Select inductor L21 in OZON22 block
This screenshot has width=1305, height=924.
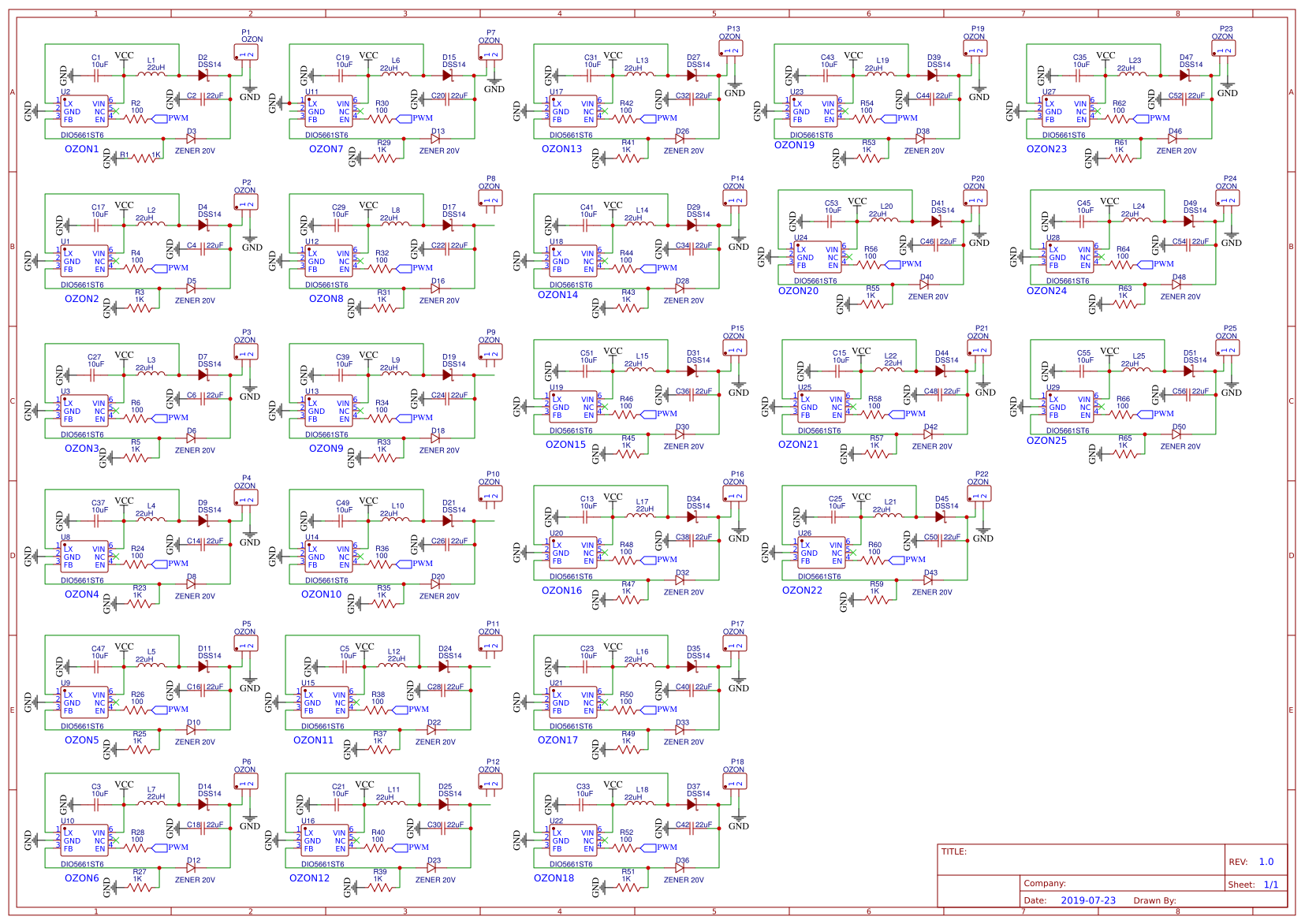pos(889,516)
